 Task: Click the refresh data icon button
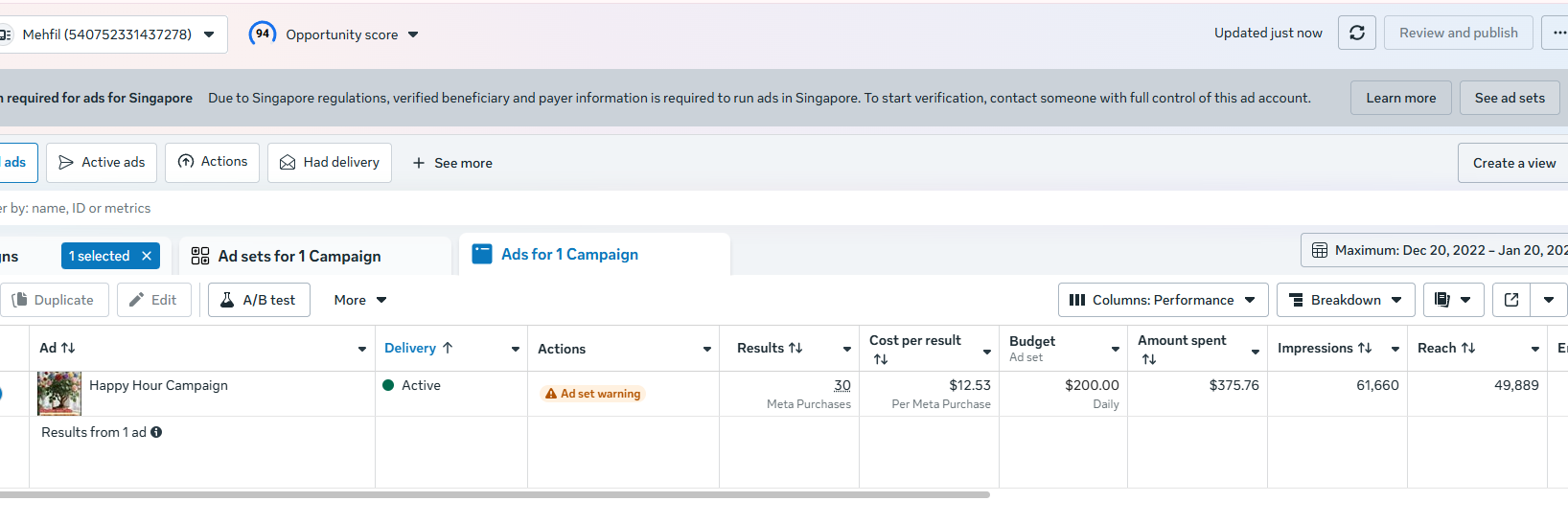point(1357,33)
